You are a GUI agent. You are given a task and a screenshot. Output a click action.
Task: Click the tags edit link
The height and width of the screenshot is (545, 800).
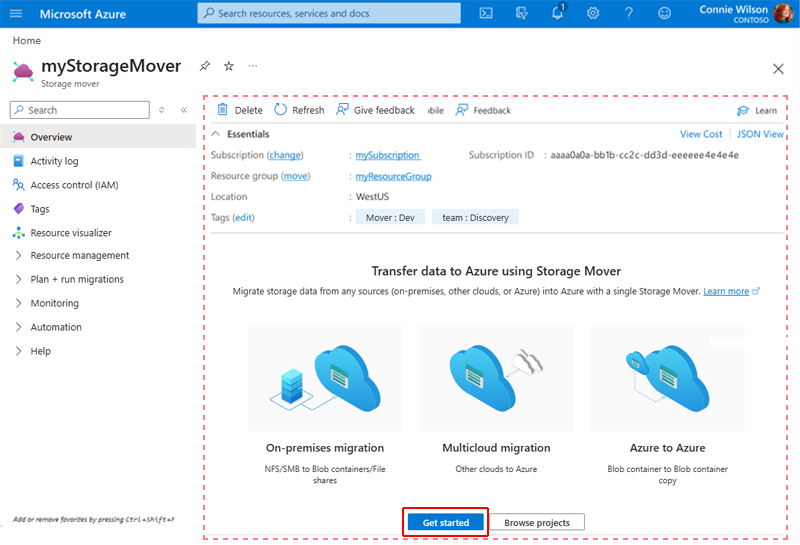point(243,217)
